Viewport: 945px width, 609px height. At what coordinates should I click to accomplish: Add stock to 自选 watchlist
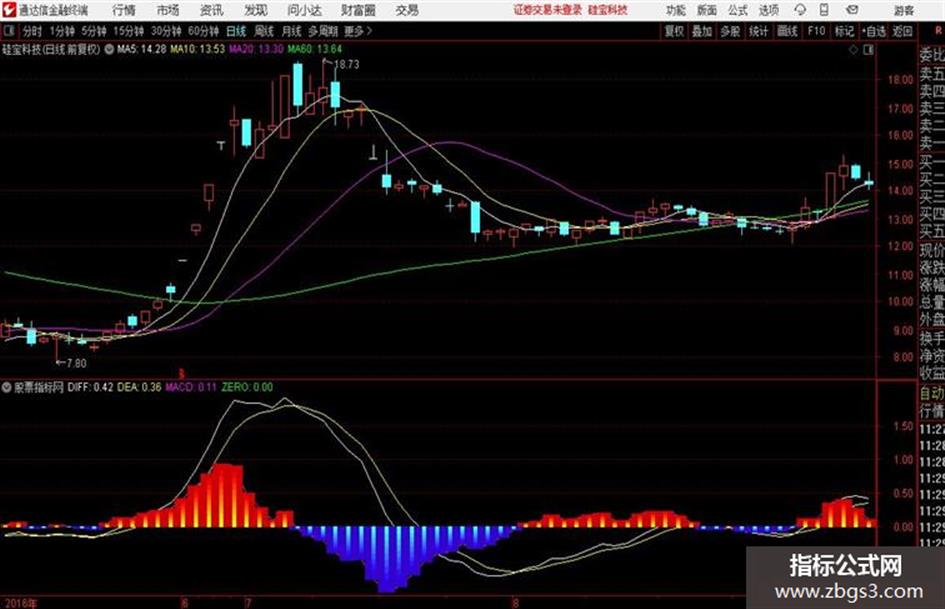tap(874, 31)
